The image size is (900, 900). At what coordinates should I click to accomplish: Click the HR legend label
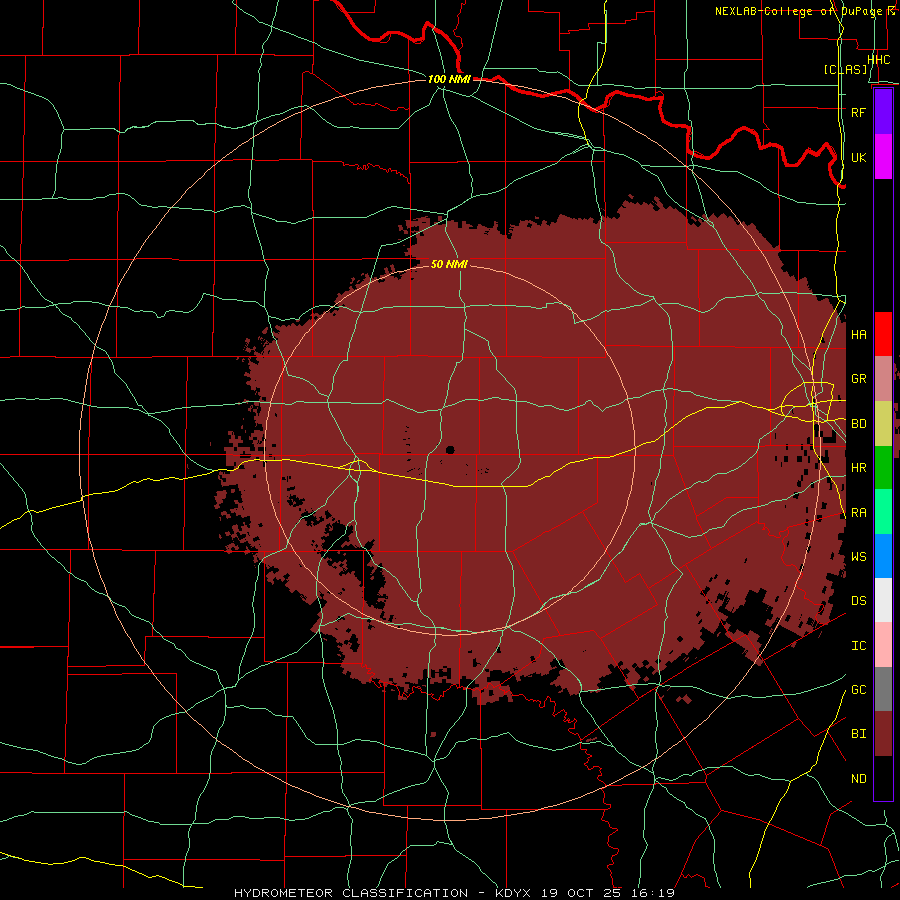point(858,468)
